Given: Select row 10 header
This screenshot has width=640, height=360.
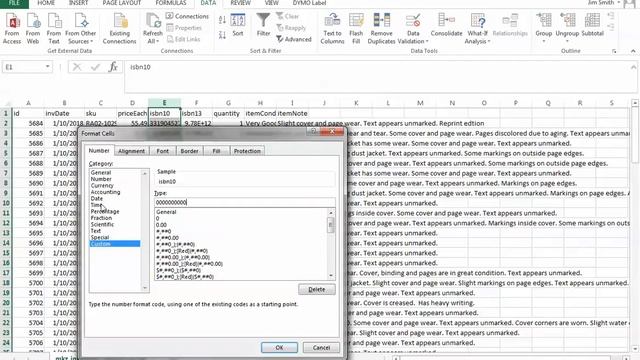Looking at the screenshot, I should click(x=6, y=203).
